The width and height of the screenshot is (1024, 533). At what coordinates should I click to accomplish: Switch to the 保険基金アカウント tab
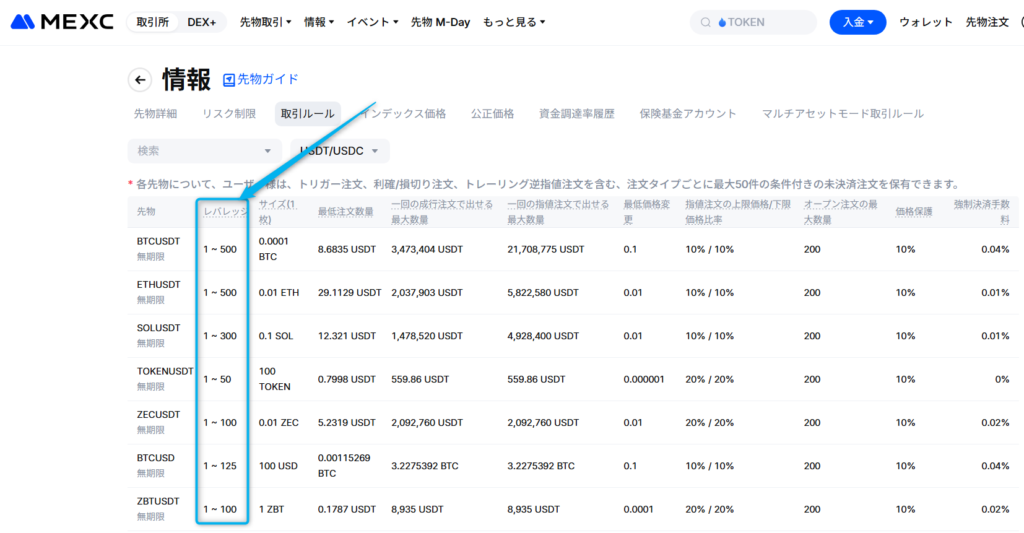688,114
